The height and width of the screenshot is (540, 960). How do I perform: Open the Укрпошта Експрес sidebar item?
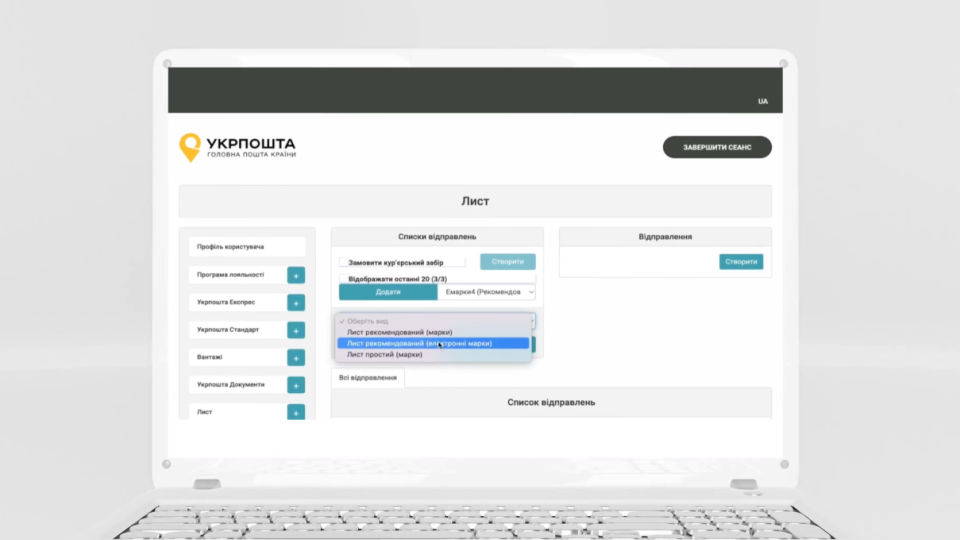(238, 302)
